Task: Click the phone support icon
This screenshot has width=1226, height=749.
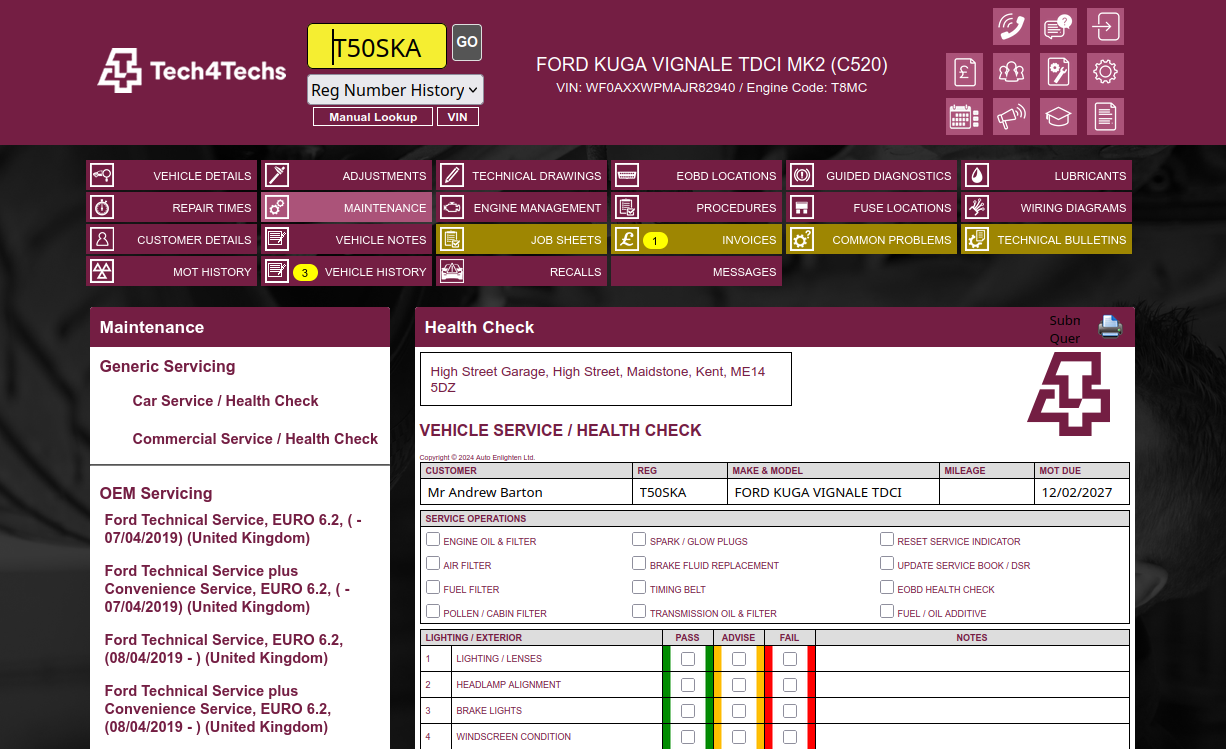Action: (x=1011, y=26)
